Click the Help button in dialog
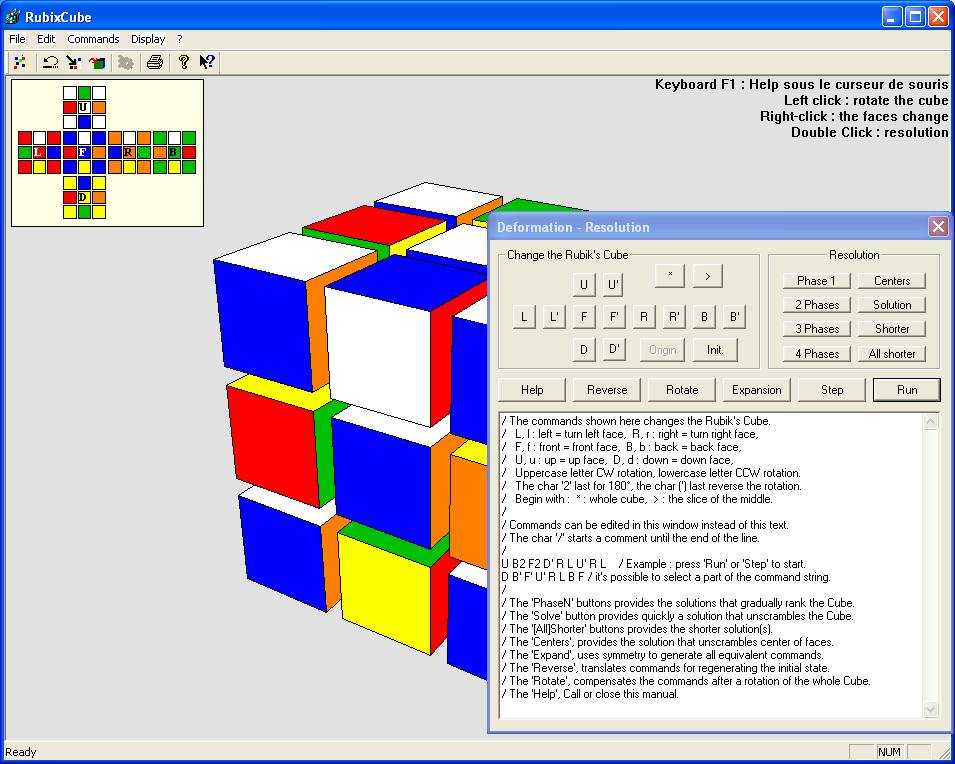The image size is (955, 764). pyautogui.click(x=532, y=390)
